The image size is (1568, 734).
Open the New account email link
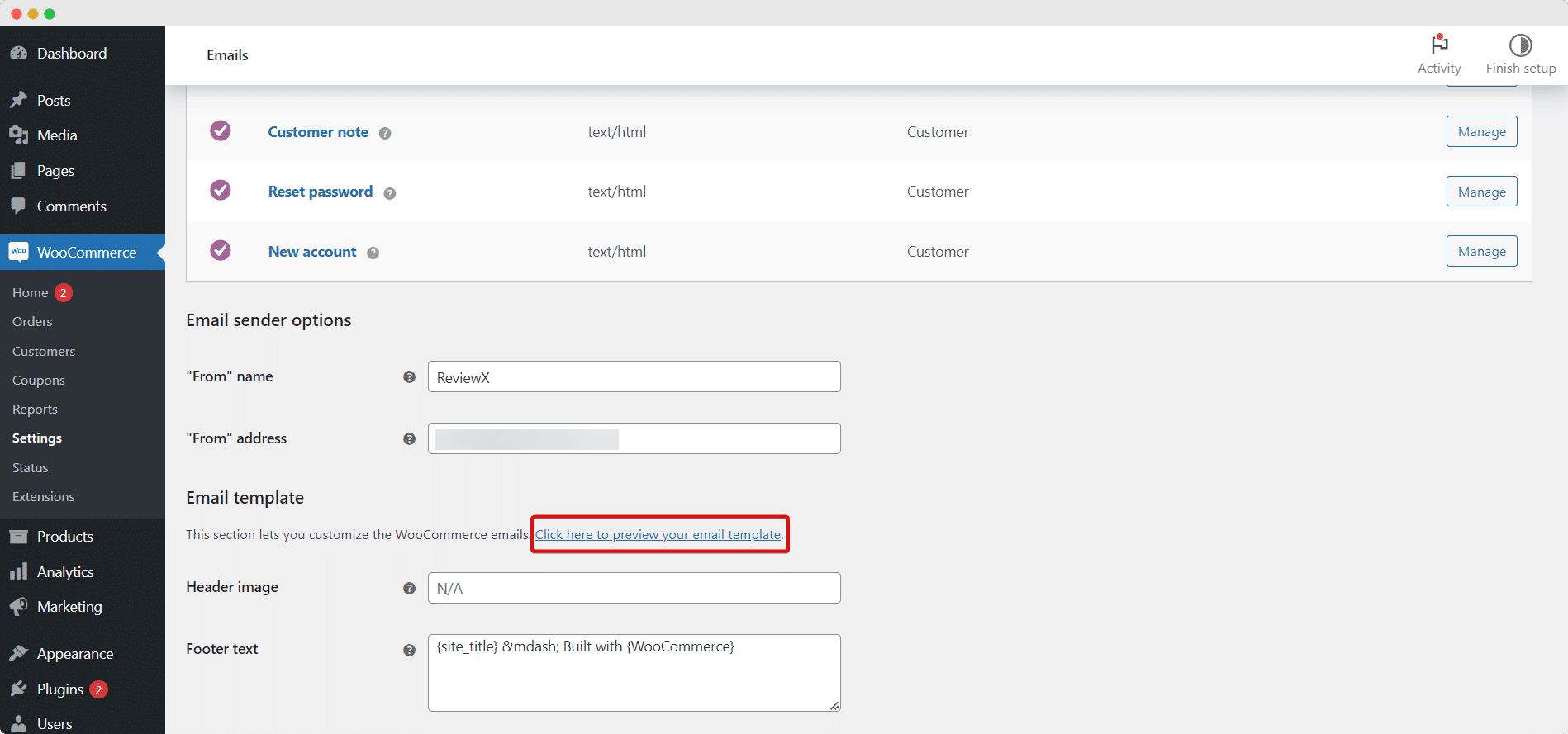(312, 252)
